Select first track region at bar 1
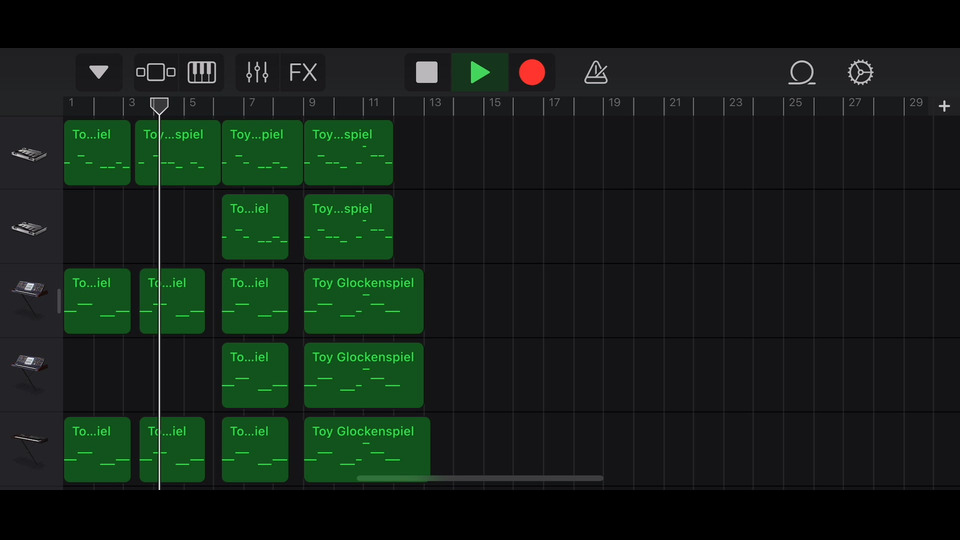Screen dimensions: 960x540 pyautogui.click(x=97, y=152)
